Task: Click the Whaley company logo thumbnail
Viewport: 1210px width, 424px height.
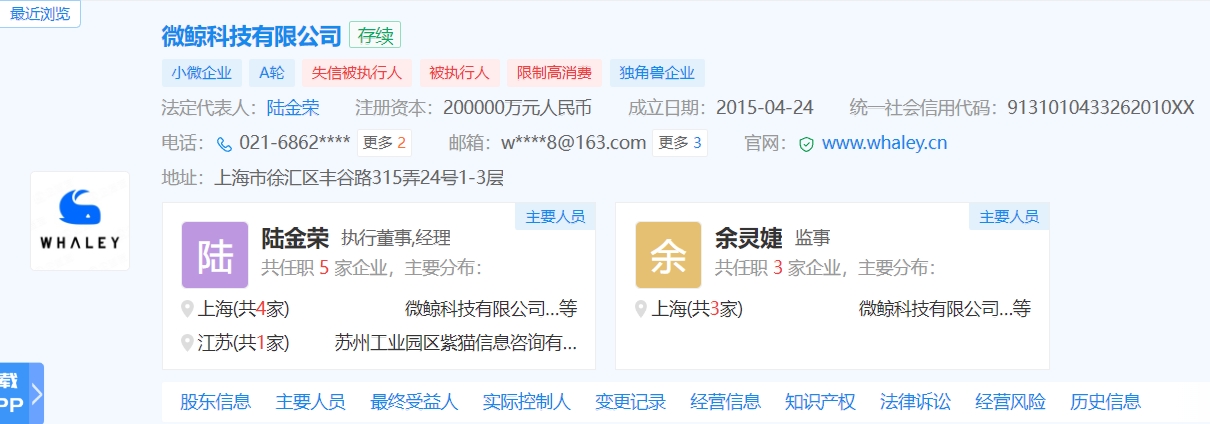Action: 80,221
